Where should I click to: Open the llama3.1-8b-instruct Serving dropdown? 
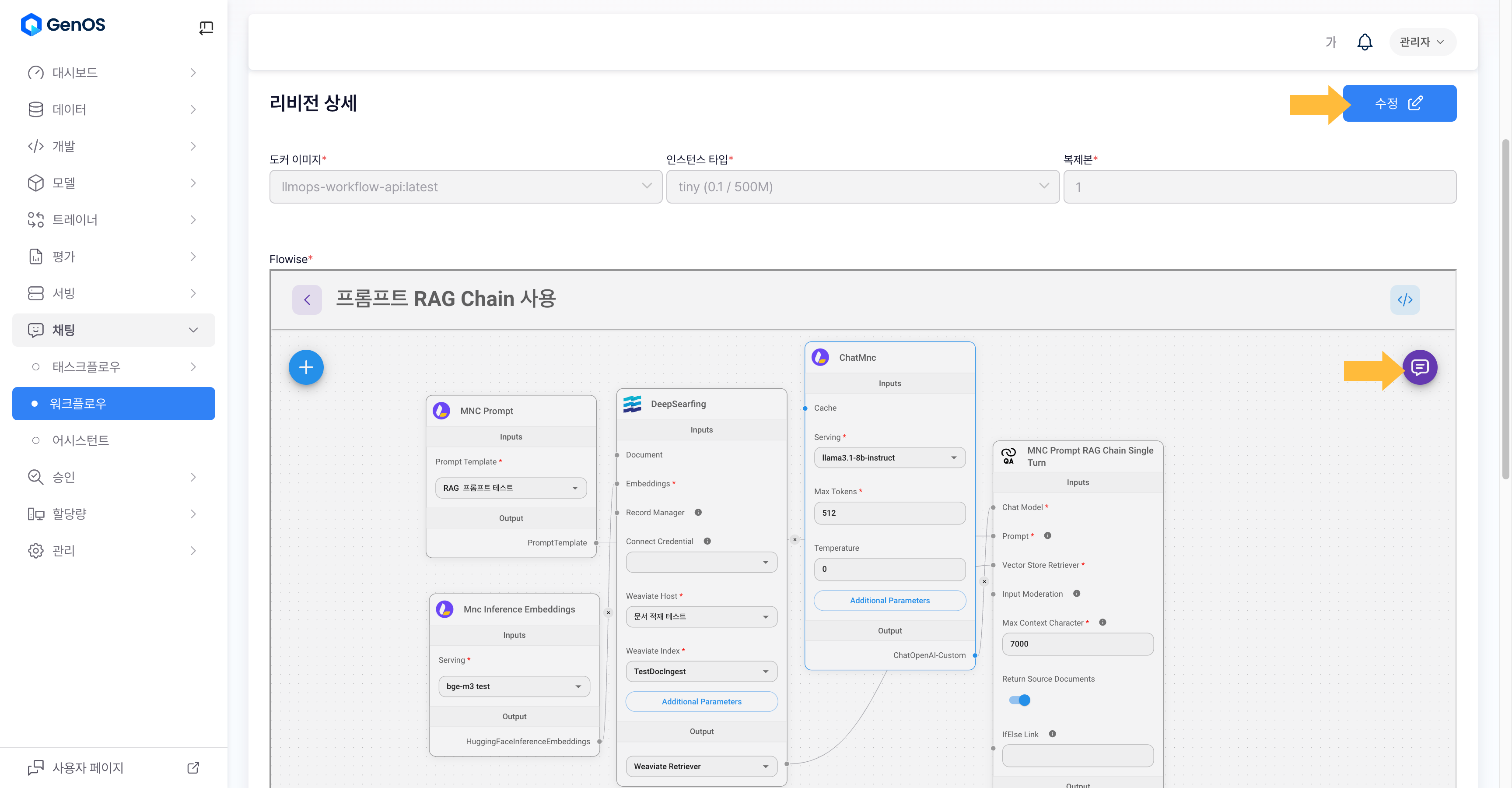pyautogui.click(x=889, y=457)
